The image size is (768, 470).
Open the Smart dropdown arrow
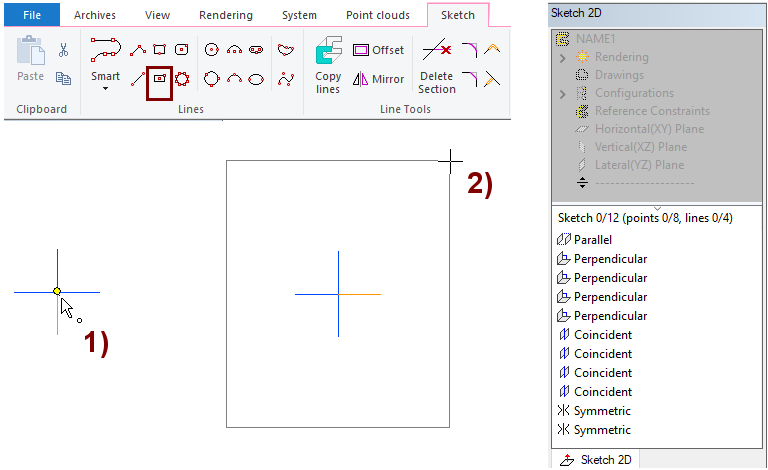(x=105, y=89)
